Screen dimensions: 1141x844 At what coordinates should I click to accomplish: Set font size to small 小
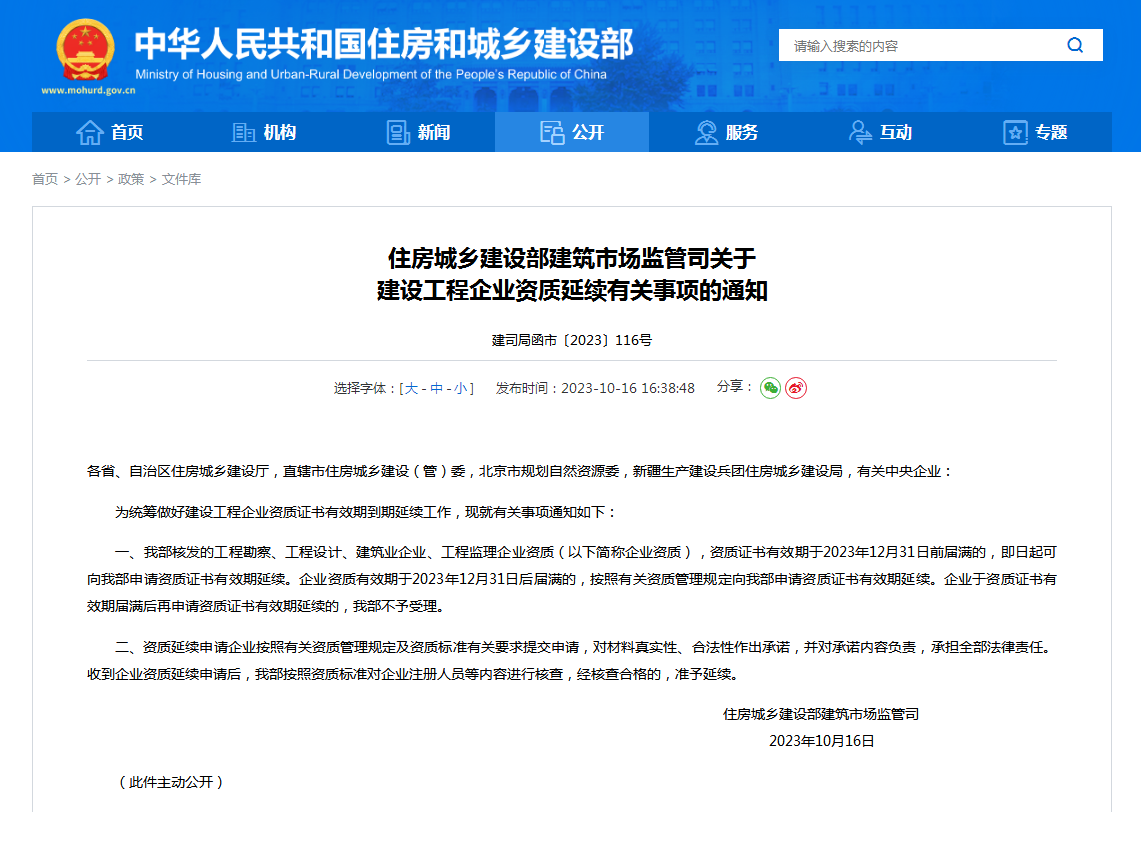(x=461, y=388)
